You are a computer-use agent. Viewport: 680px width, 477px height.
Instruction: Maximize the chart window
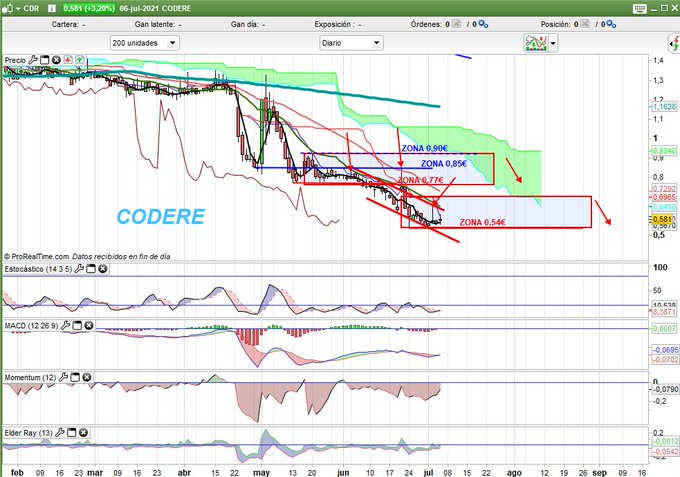pyautogui.click(x=664, y=8)
